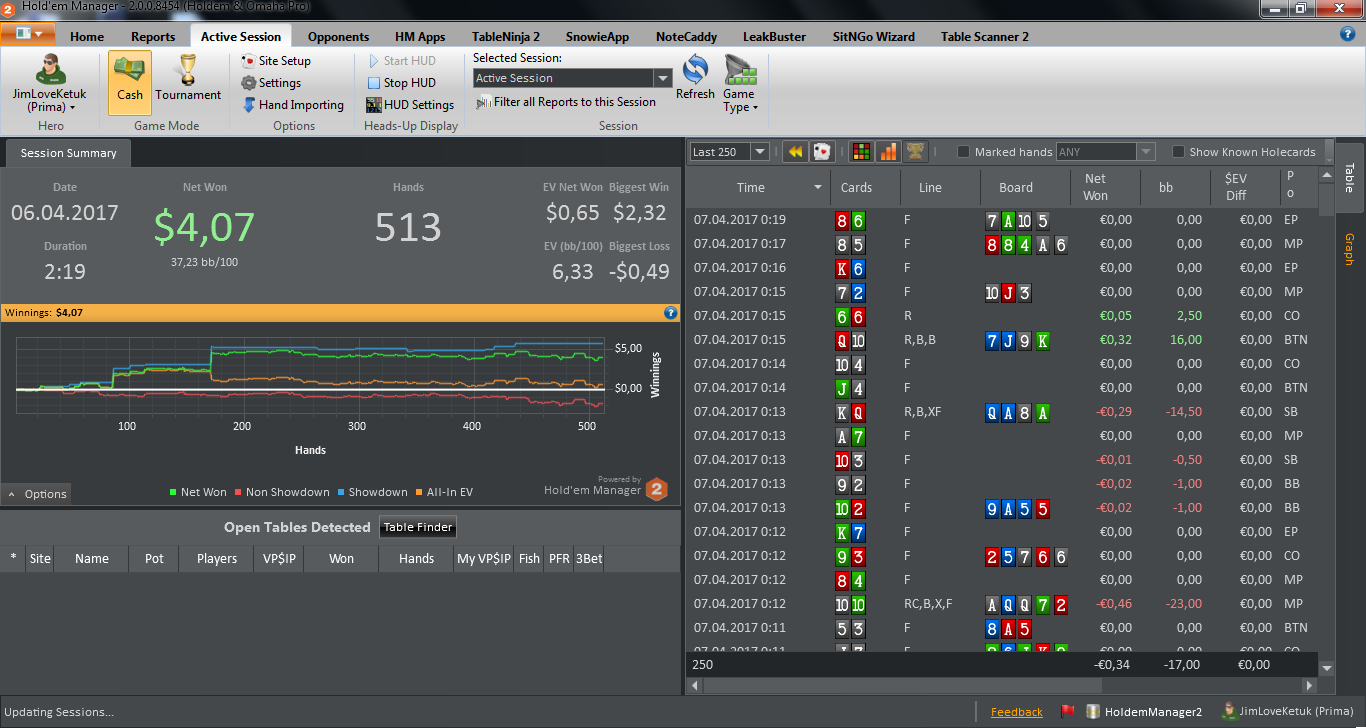1366x728 pixels.
Task: Open Site Setup options
Action: [276, 61]
